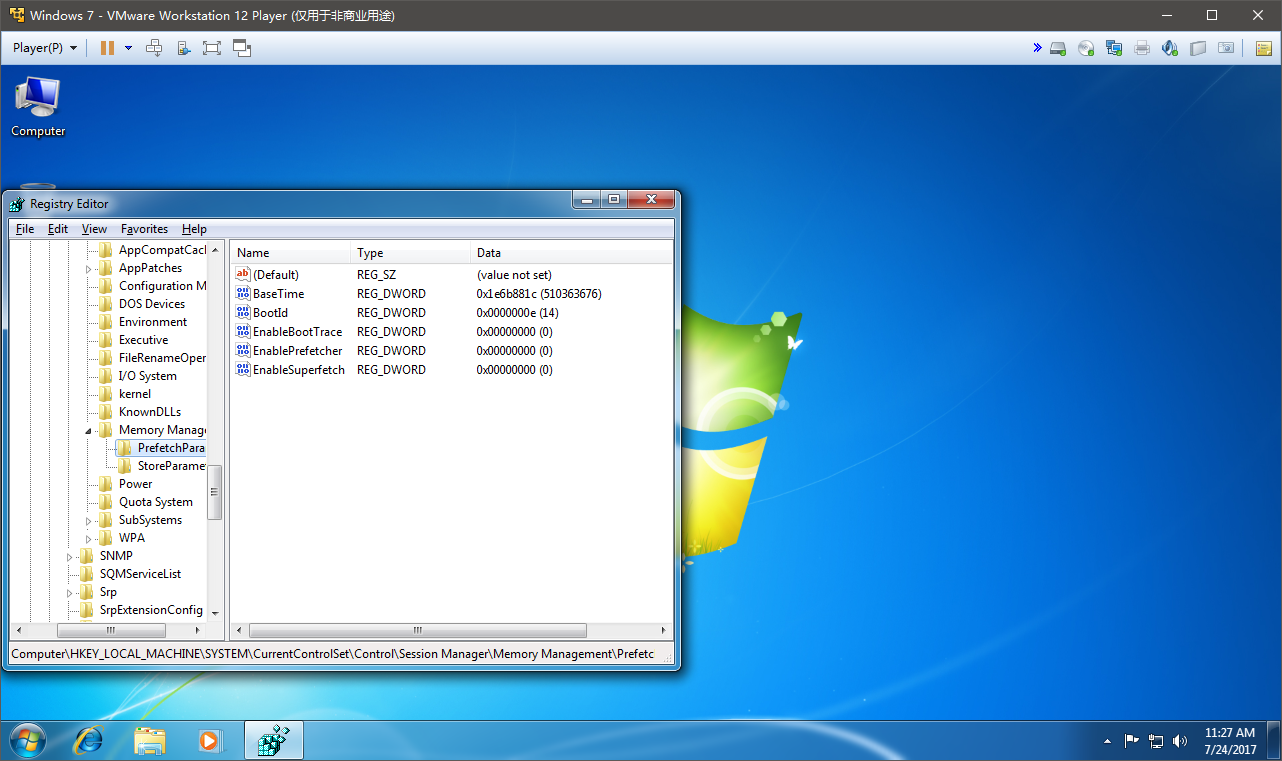Select the SQMServiceList key
Screen dimensions: 1282x761
point(140,574)
